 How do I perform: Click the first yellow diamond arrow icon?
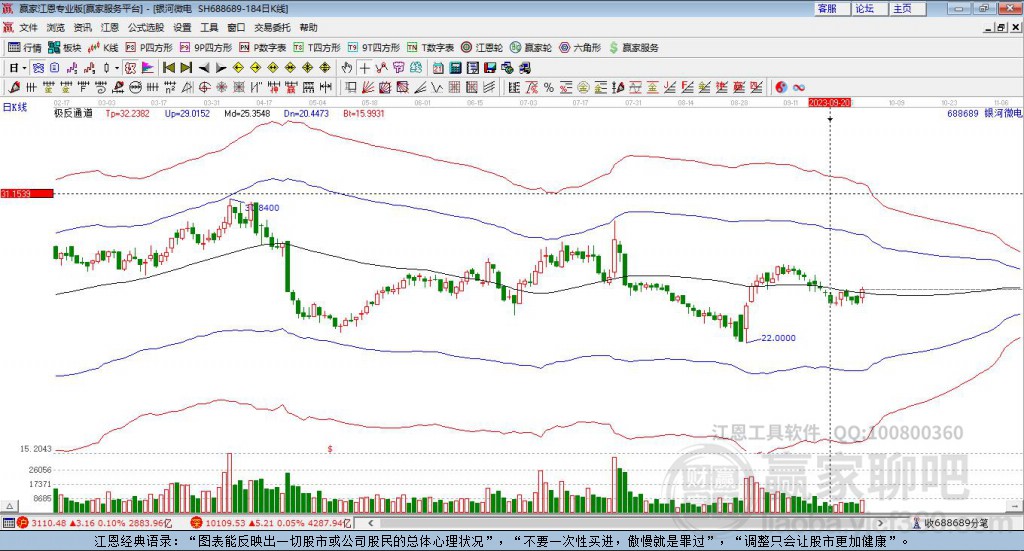(238, 68)
